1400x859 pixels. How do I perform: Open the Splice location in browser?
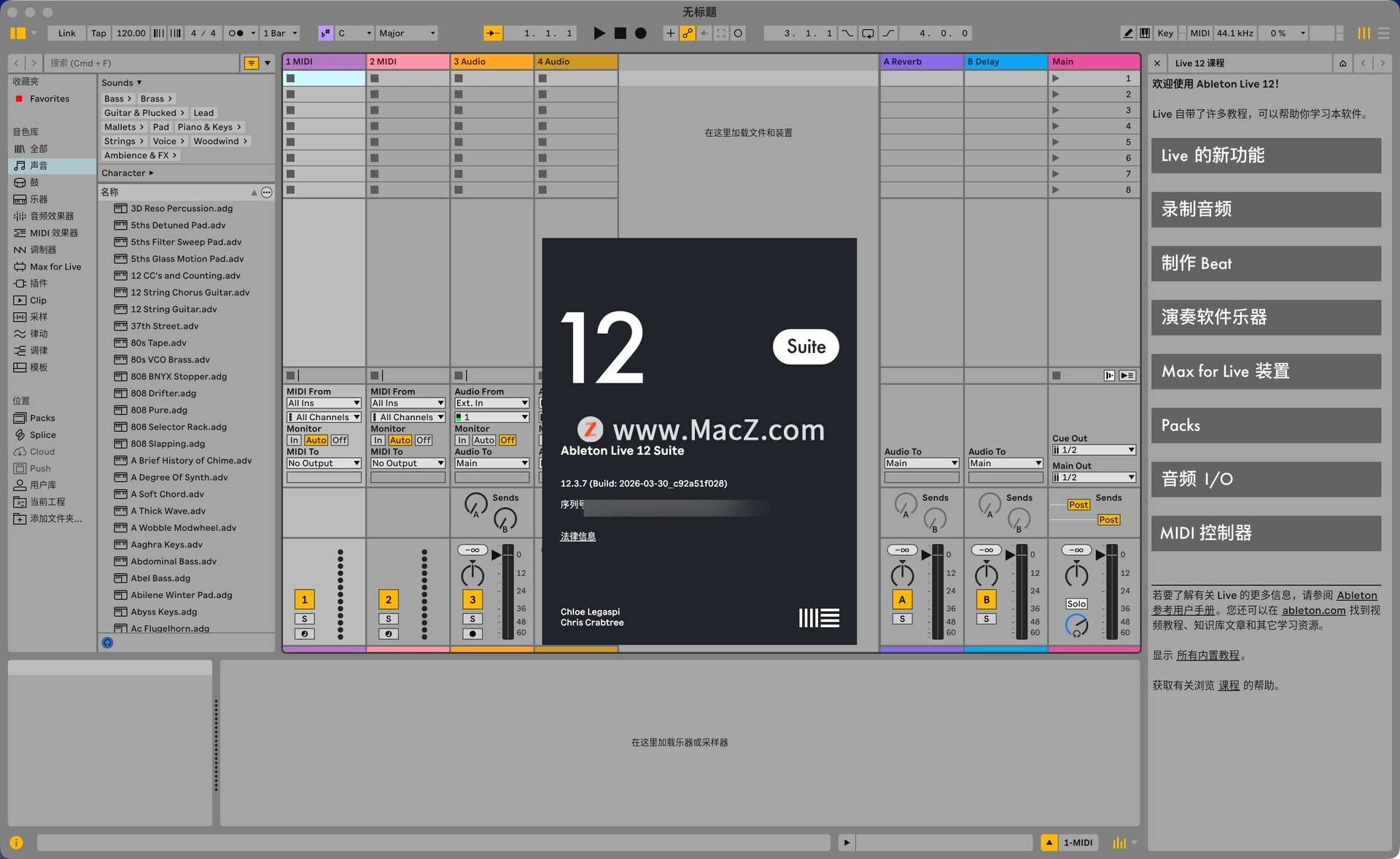pos(42,435)
